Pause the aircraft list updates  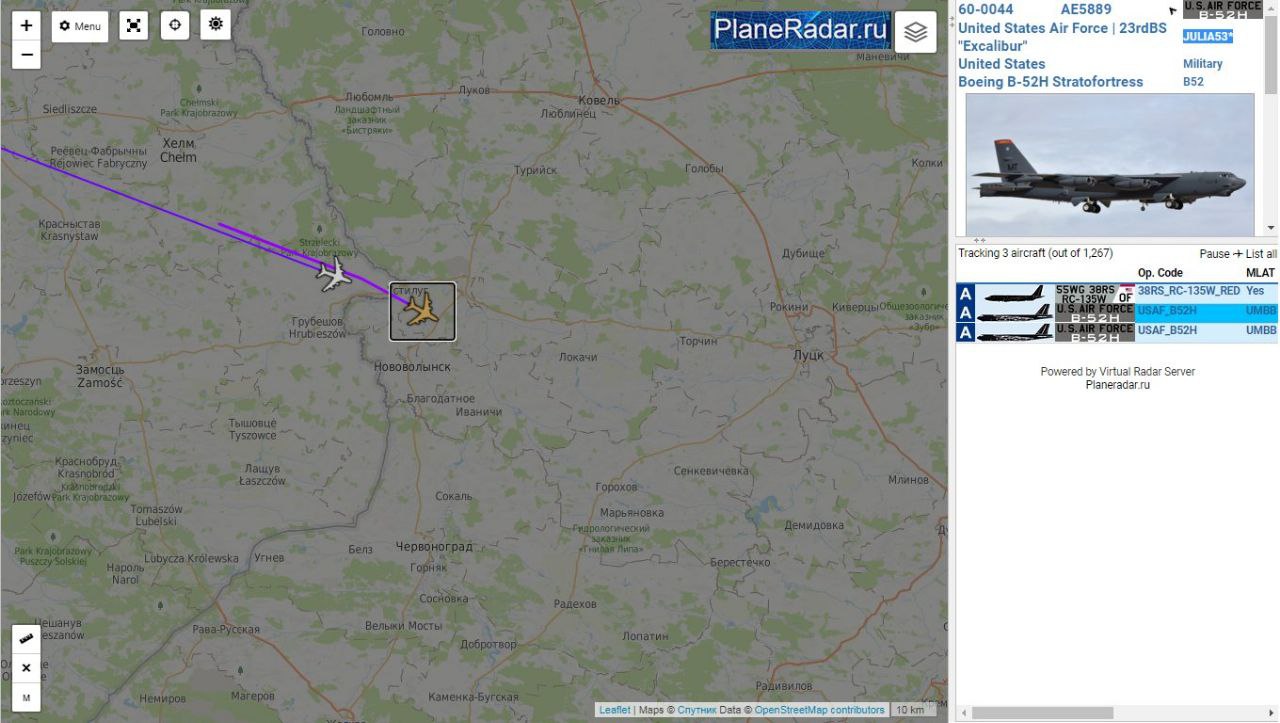click(x=1214, y=254)
